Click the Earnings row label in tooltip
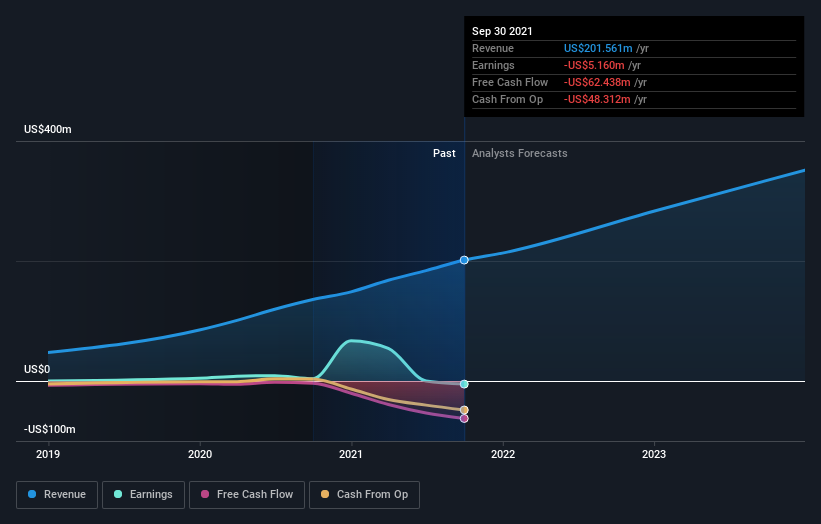 tap(493, 65)
